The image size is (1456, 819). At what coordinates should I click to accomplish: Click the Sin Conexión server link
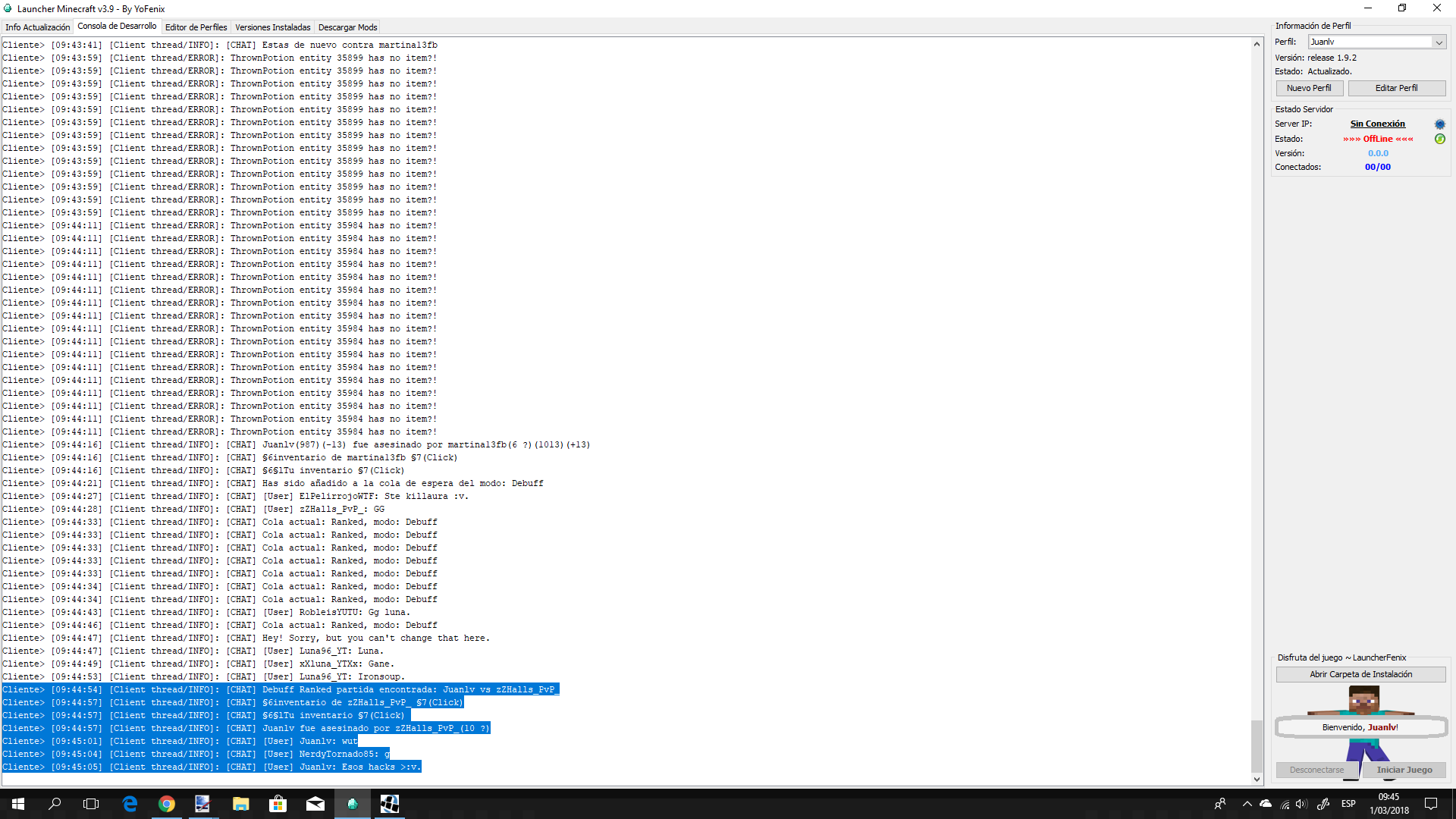click(x=1377, y=124)
